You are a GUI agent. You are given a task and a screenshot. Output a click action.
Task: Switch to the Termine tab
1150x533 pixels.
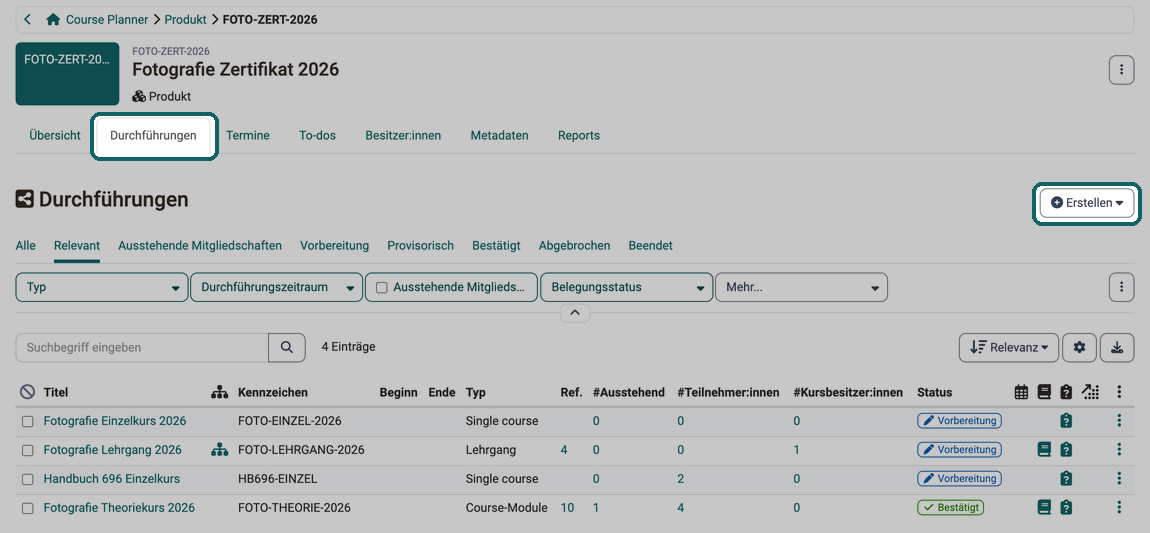point(248,136)
